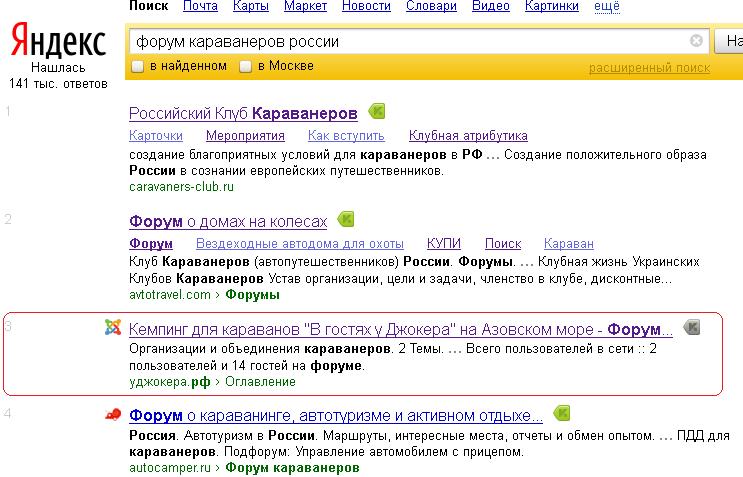Open the 'Форум о караванинге, автотуризме' result
Screen dimensions: 743x477
pos(336,415)
